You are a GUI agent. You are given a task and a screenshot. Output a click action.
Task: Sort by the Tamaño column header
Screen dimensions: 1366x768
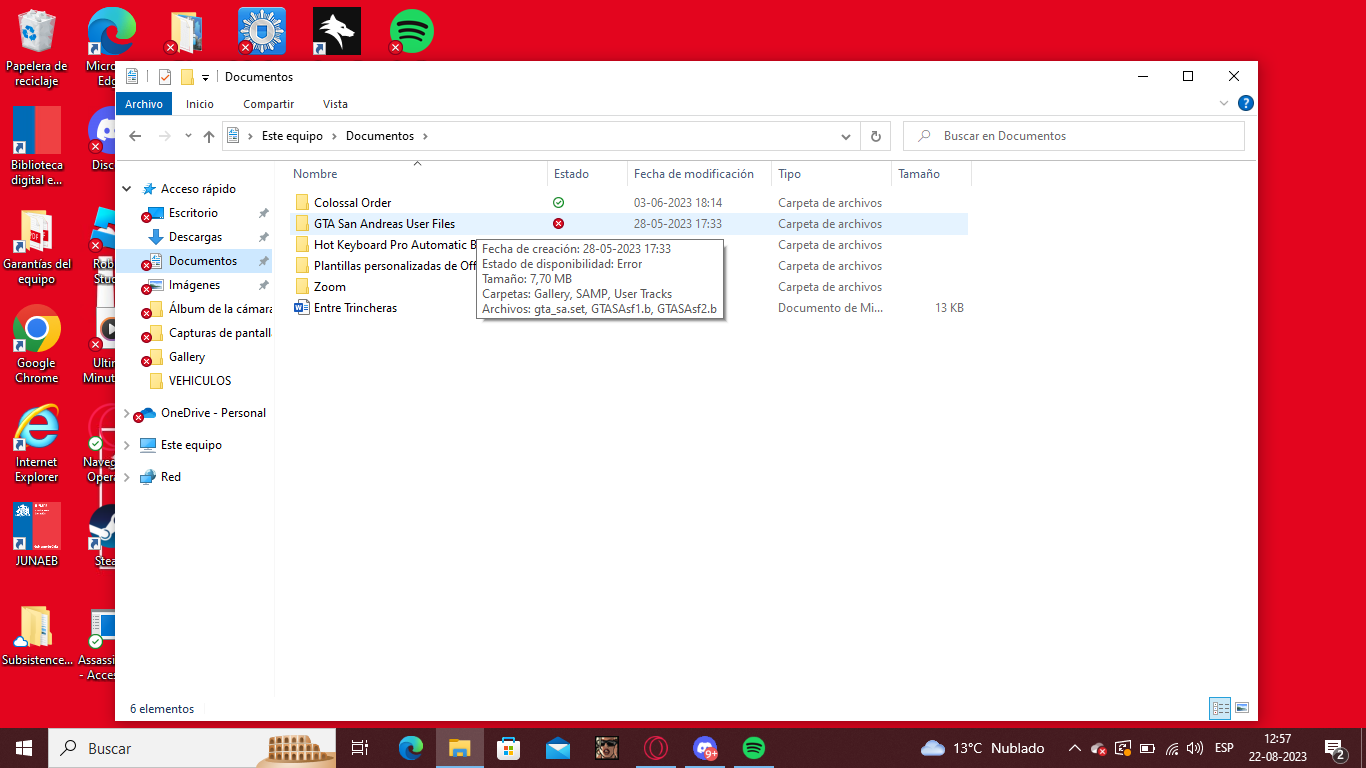tap(919, 174)
